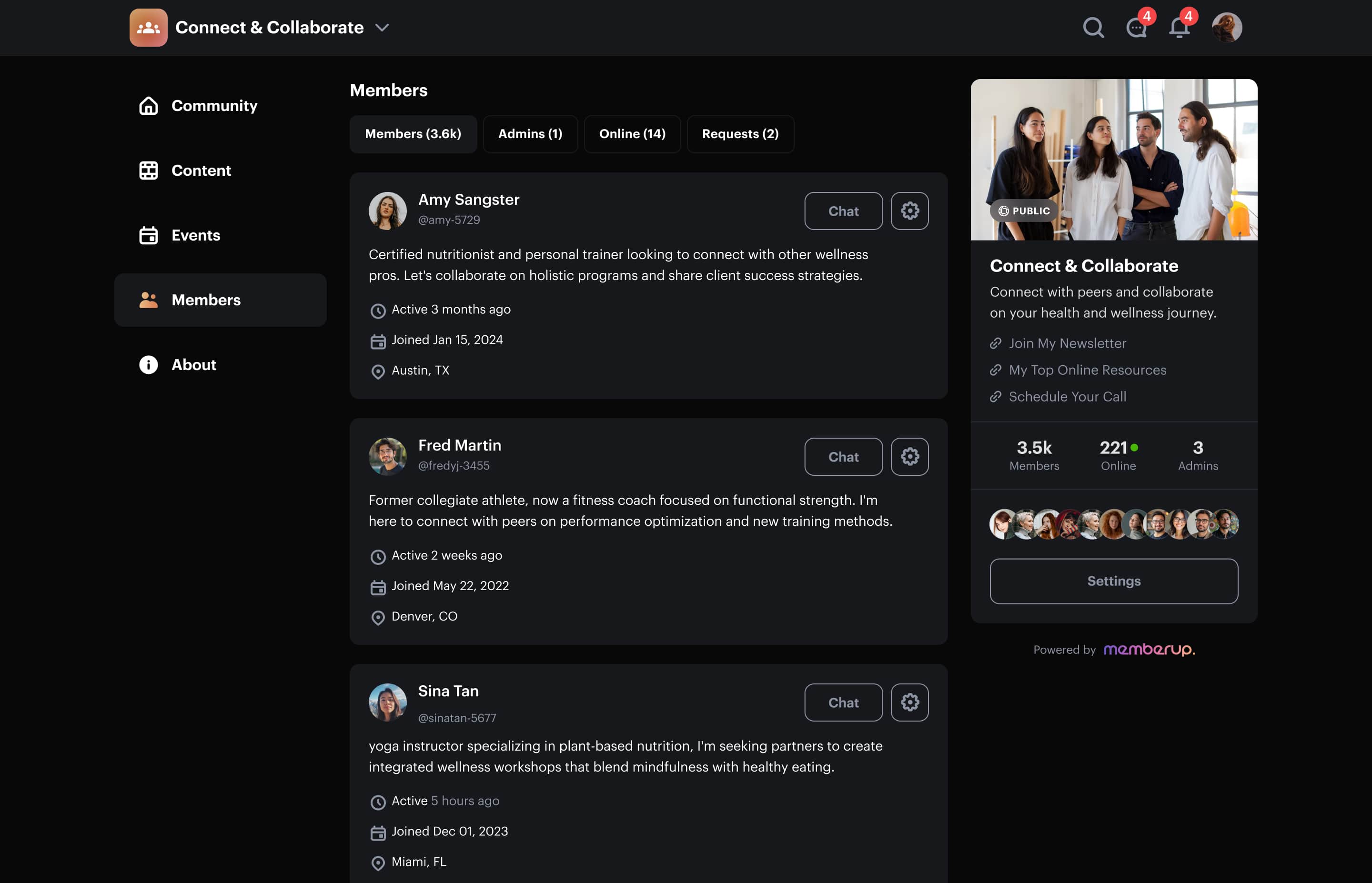Viewport: 1372px width, 883px height.
Task: Click Fred Martin's settings gear icon
Action: pyautogui.click(x=909, y=457)
